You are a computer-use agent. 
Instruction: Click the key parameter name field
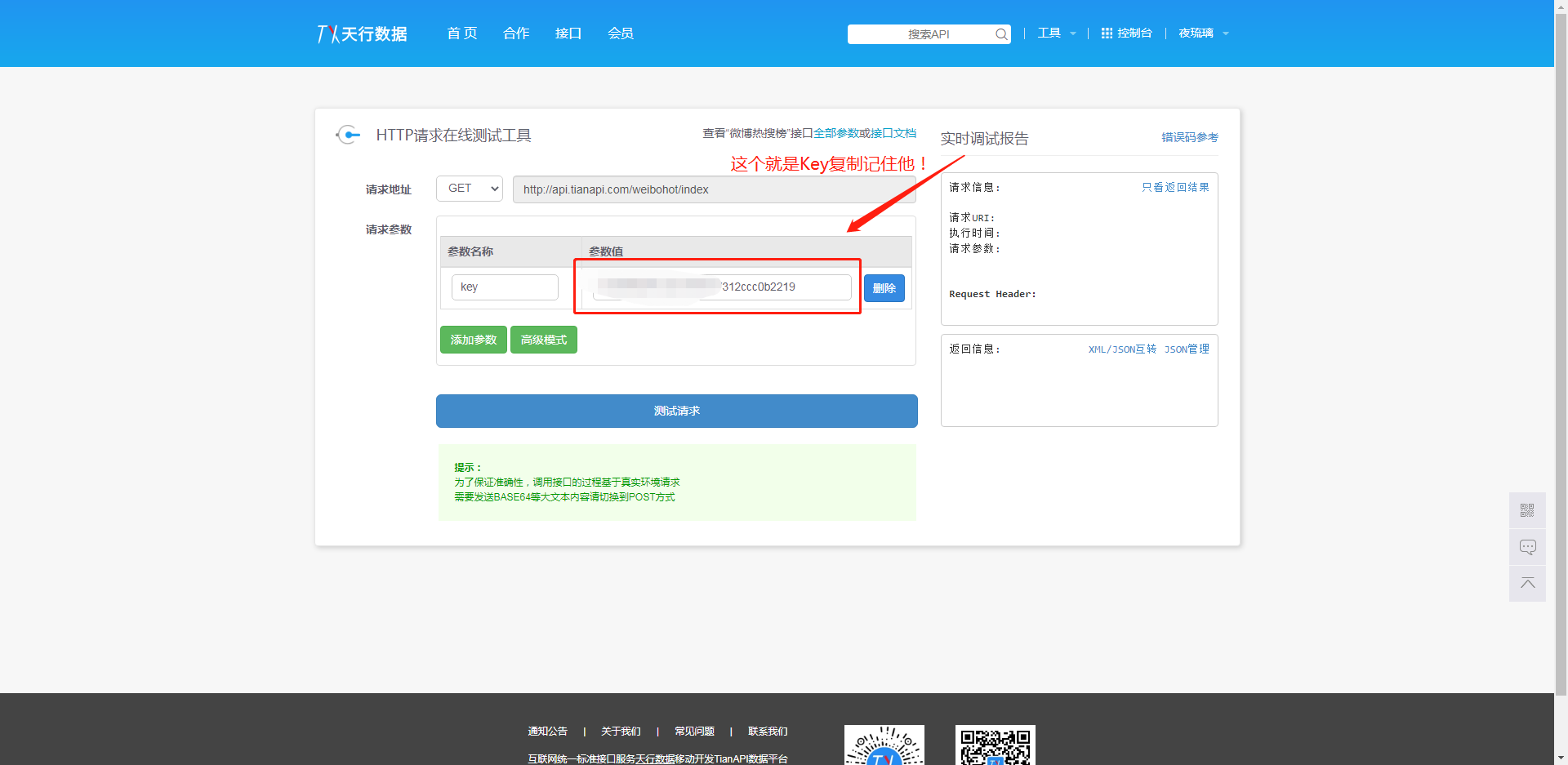[505, 287]
